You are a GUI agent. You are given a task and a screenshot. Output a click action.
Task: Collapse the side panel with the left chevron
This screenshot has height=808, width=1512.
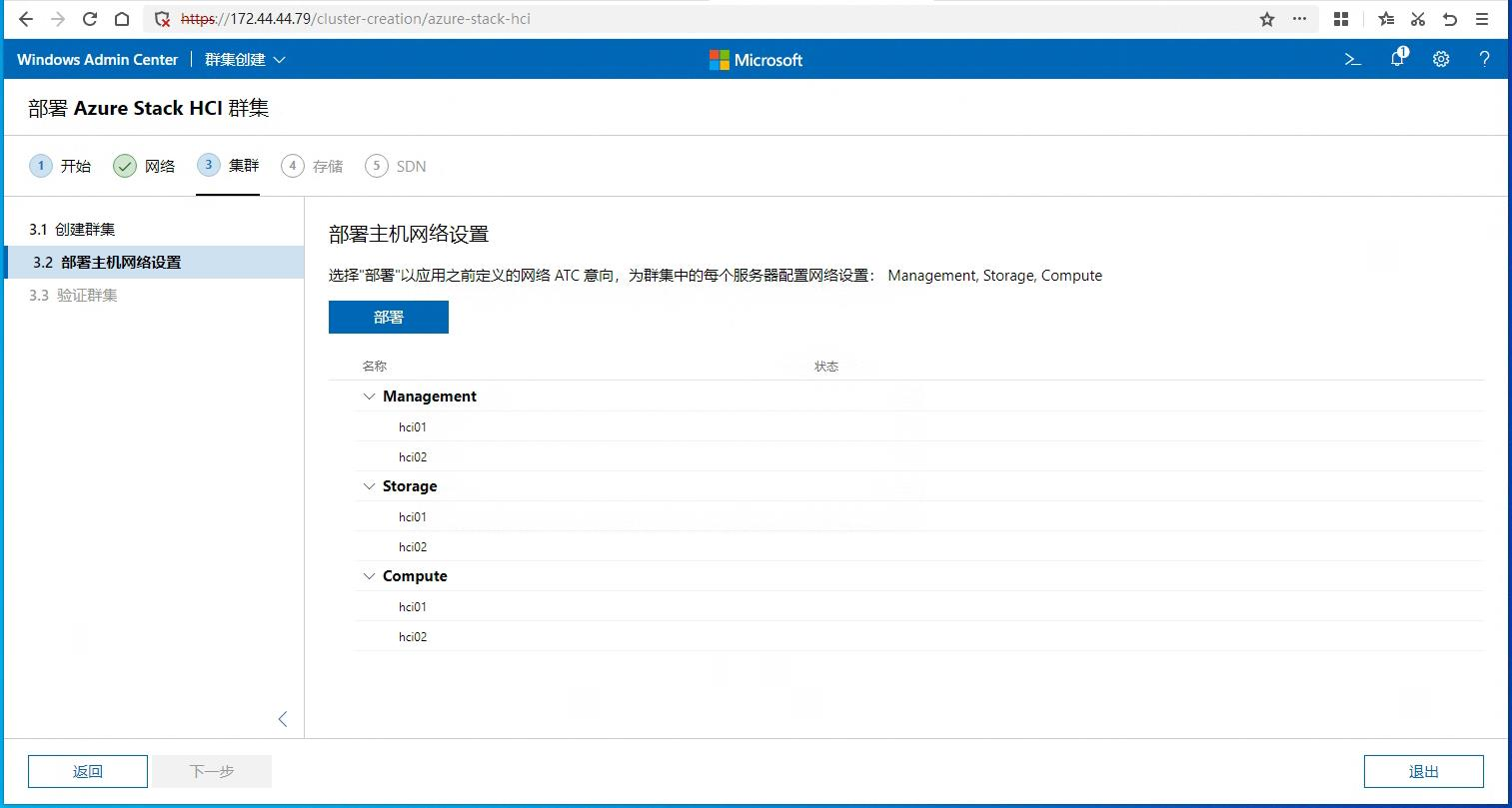click(283, 719)
